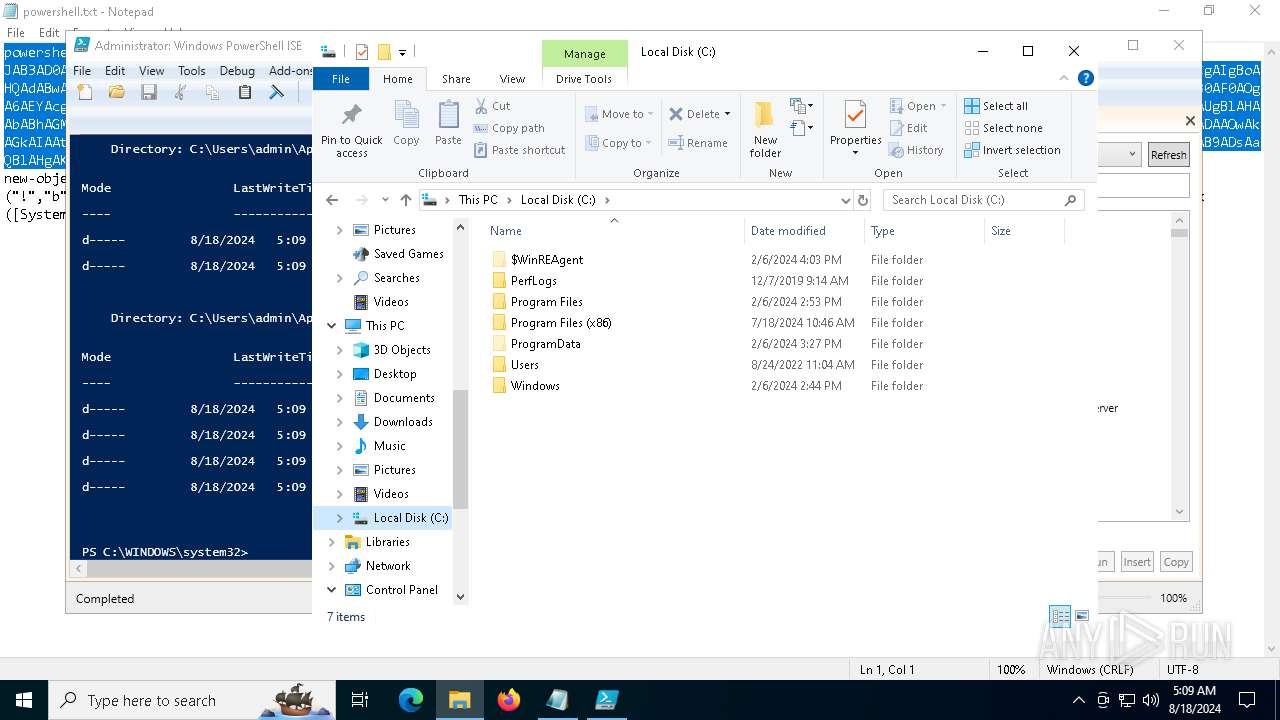Screen dimensions: 1280x720
Task: Switch to the Share ribbon tab
Action: tap(456, 79)
